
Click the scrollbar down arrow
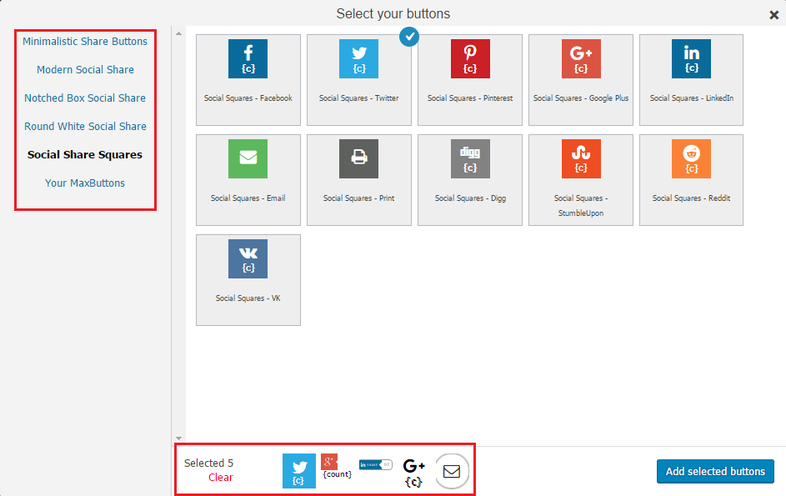click(178, 438)
